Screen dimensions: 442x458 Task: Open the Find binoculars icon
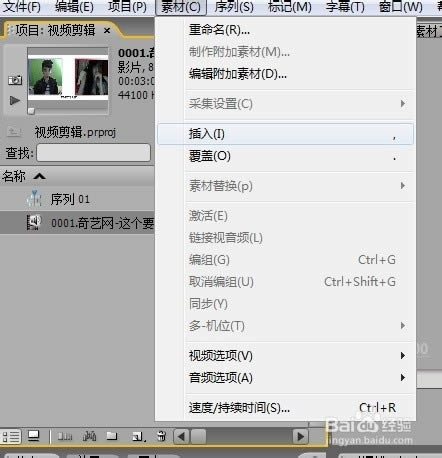click(89, 436)
